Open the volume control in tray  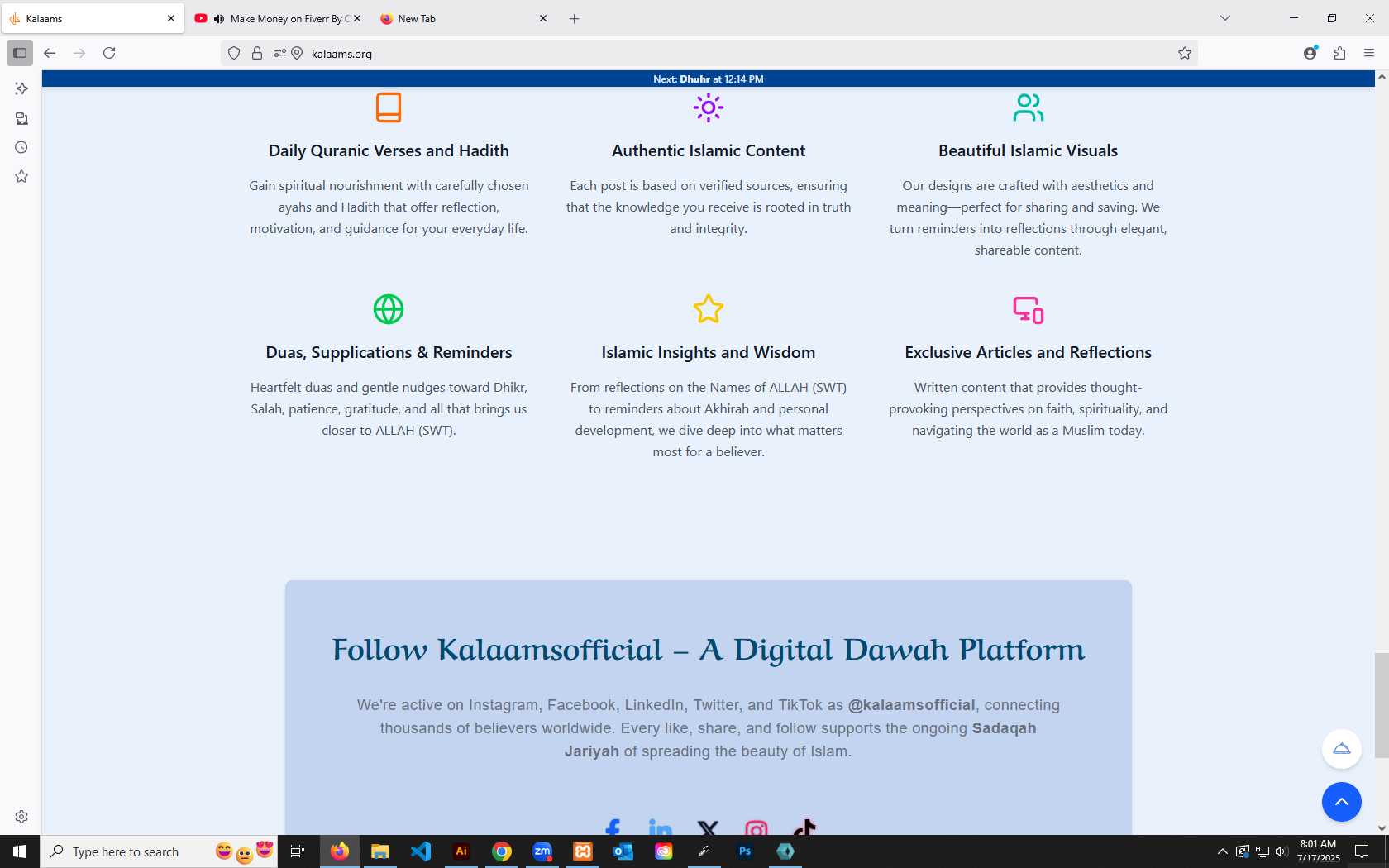coord(1282,851)
